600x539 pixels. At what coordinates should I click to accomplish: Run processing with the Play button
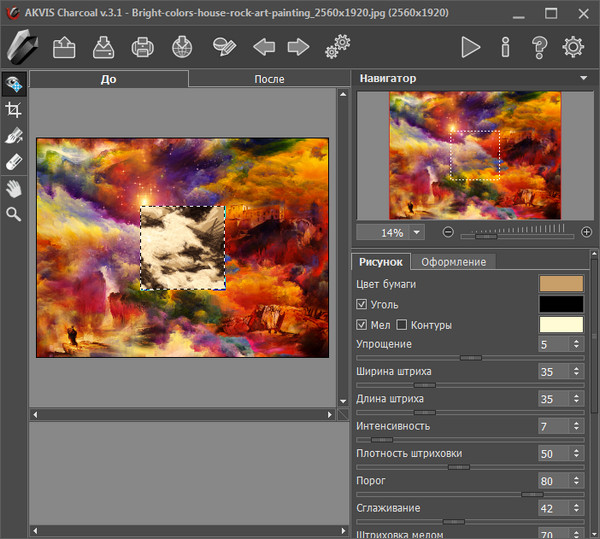click(x=470, y=47)
